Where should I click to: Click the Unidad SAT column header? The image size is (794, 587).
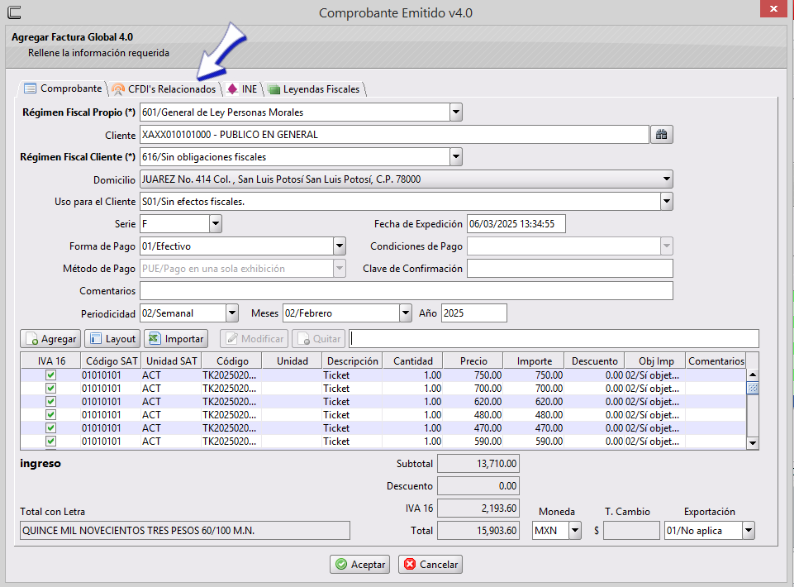coord(171,361)
